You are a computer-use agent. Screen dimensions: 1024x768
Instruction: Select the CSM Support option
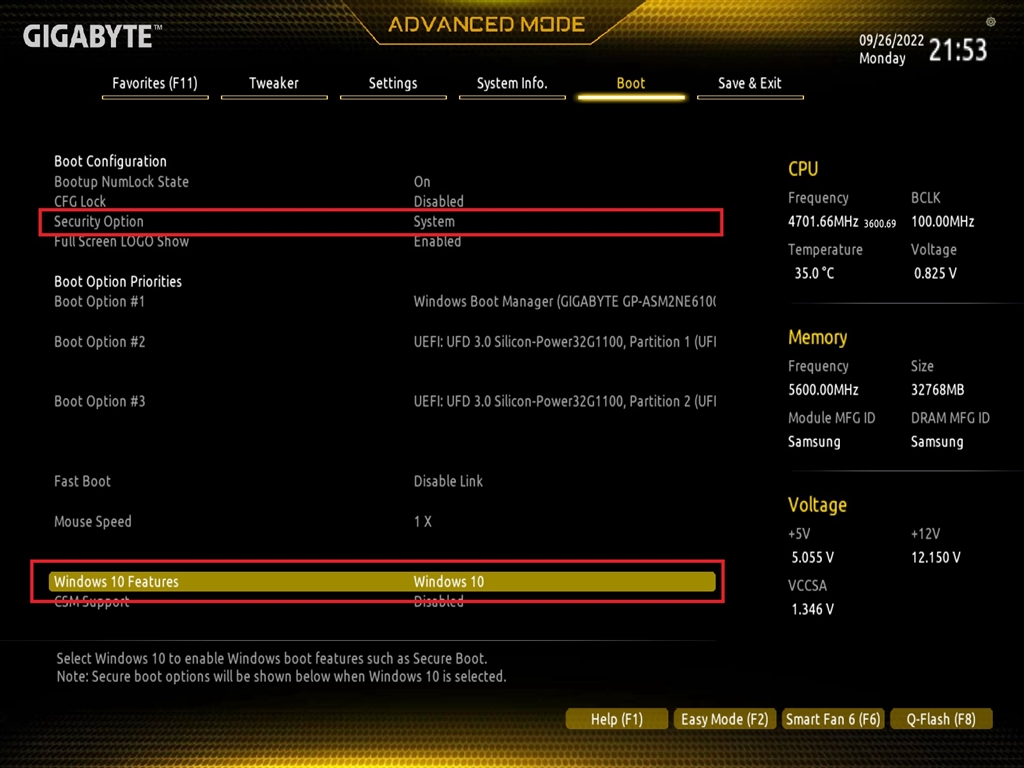(x=91, y=601)
